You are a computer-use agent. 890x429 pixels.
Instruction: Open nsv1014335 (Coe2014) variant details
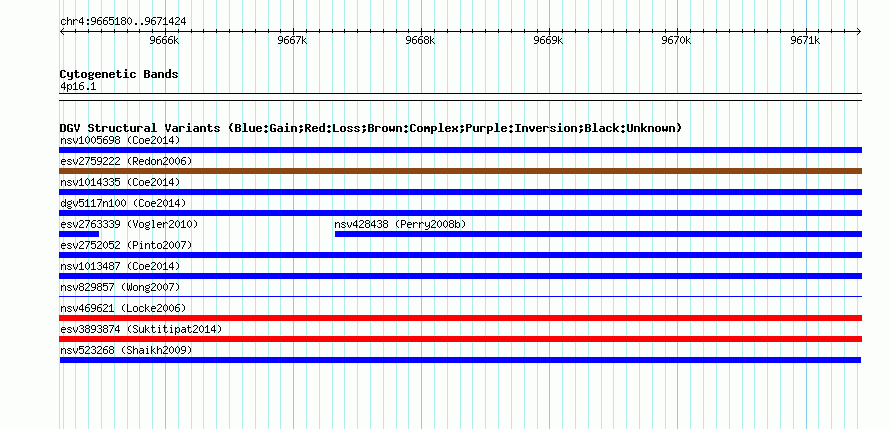coord(120,182)
